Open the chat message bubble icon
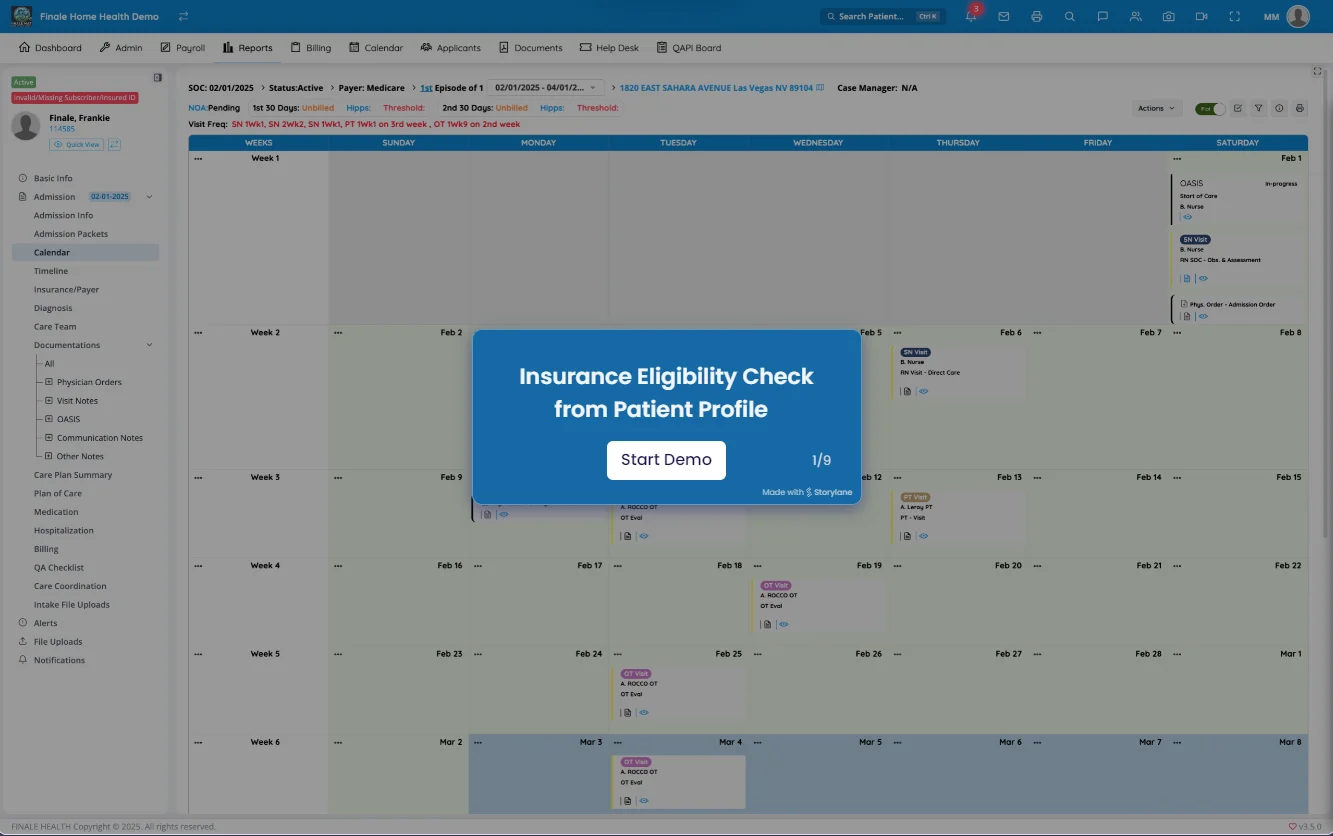Screen dimensions: 1333x836 pyautogui.click(x=1102, y=17)
